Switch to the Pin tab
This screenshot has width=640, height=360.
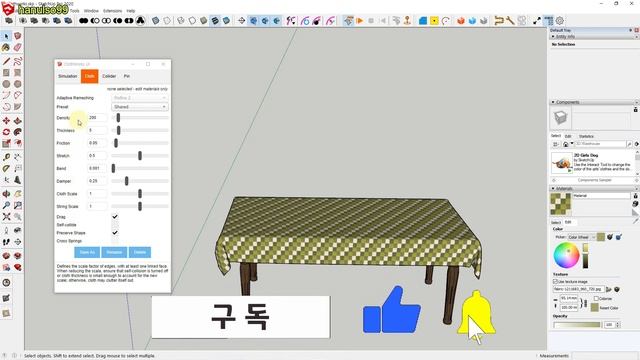[x=127, y=76]
